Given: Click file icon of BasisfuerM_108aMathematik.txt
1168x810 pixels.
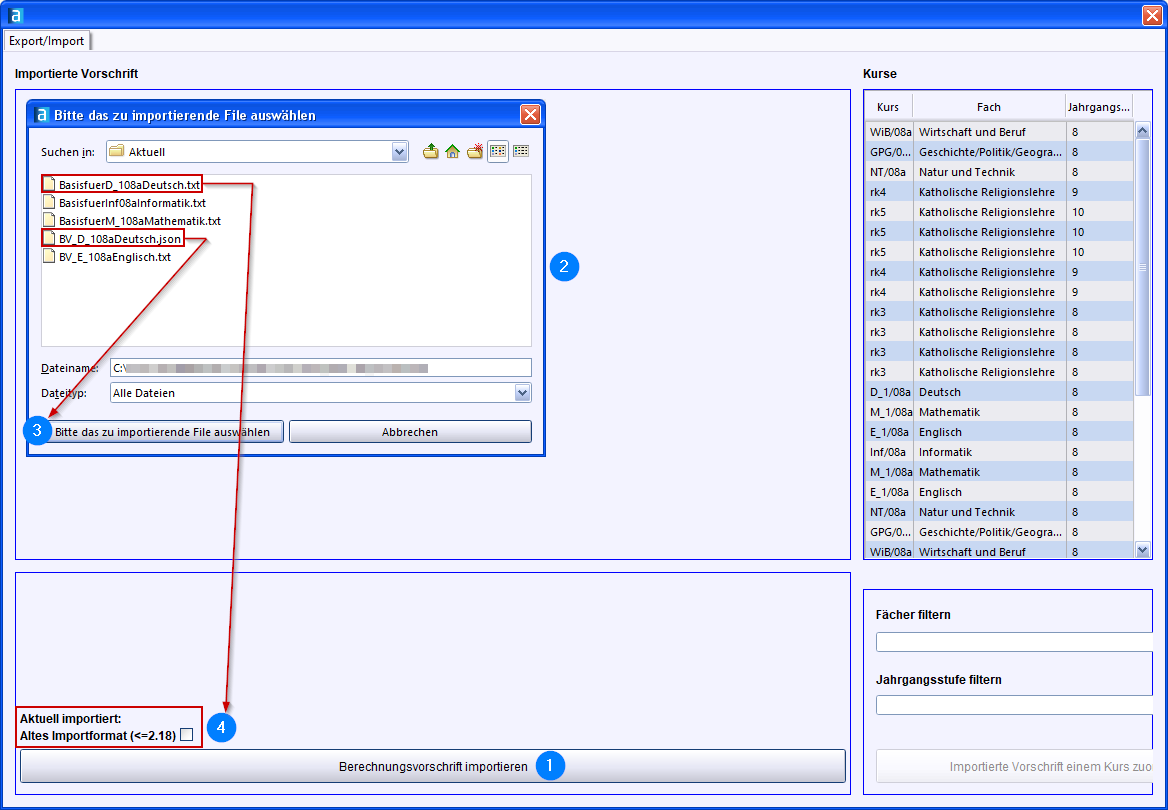Looking at the screenshot, I should (49, 221).
